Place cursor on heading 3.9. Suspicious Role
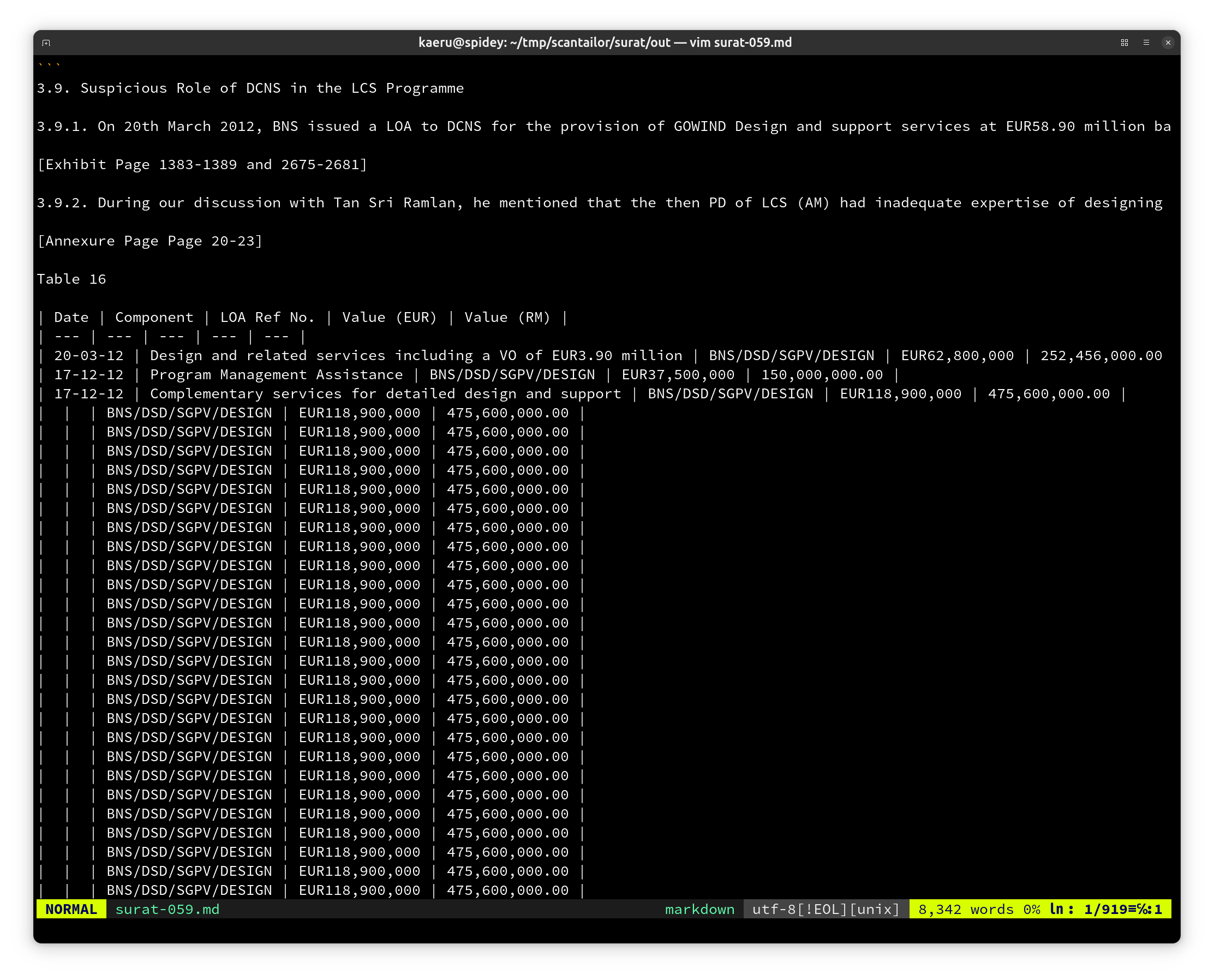Screen dimensions: 1214x980 pos(250,88)
